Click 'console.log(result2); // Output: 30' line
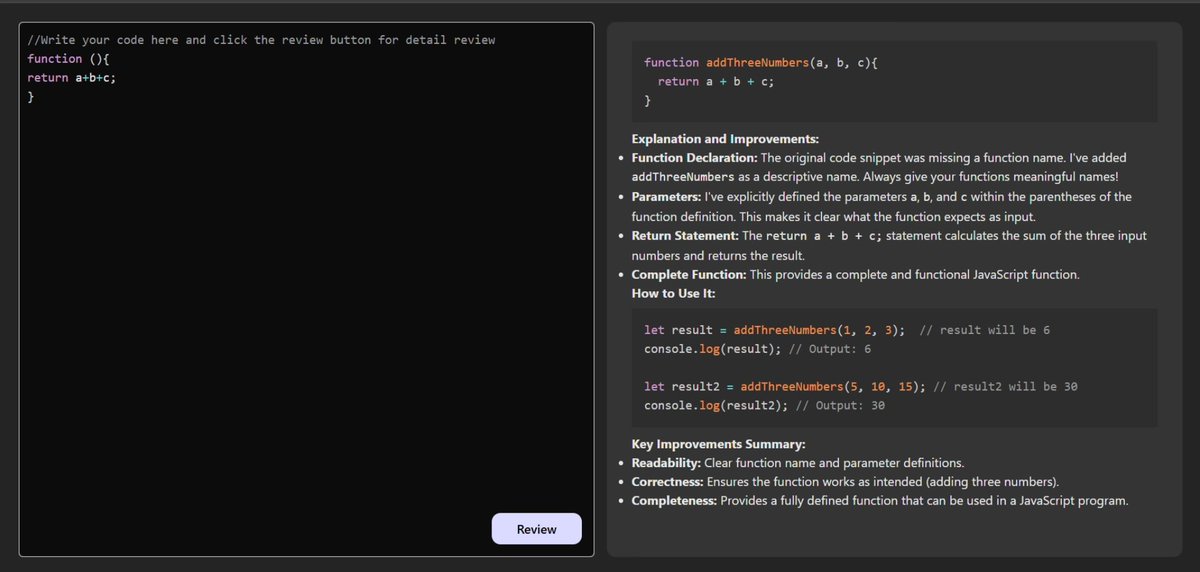 pos(765,405)
